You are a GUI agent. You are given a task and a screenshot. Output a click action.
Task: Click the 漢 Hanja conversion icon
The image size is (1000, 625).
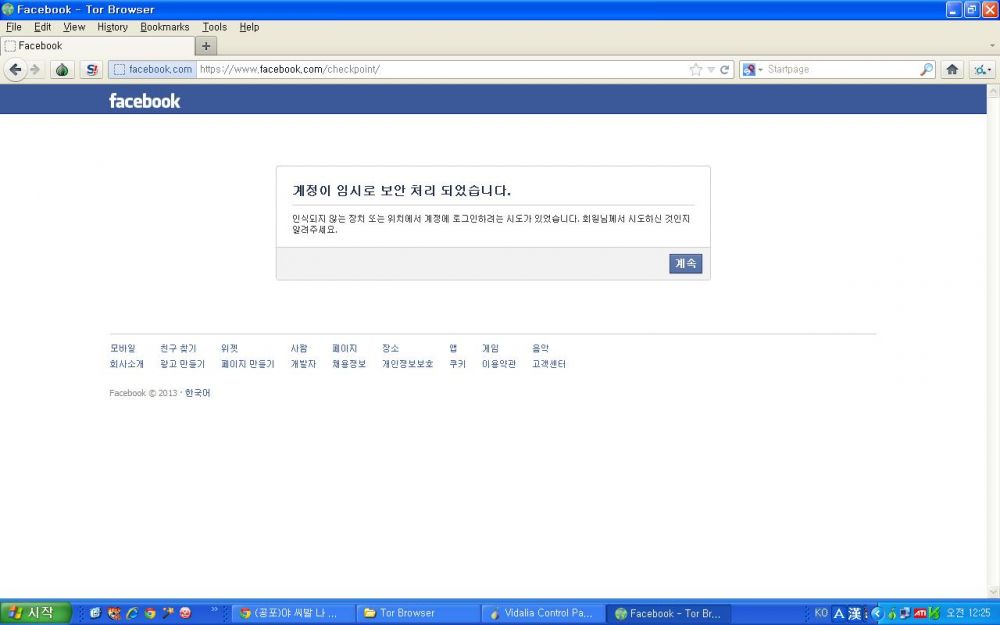click(x=855, y=614)
